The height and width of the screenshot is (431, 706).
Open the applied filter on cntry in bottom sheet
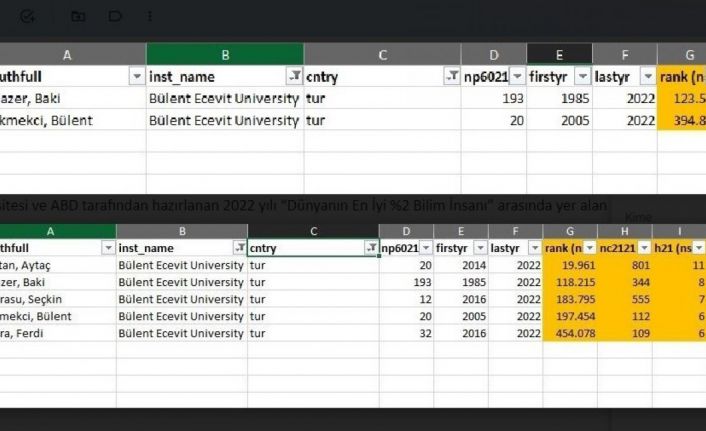pos(371,247)
